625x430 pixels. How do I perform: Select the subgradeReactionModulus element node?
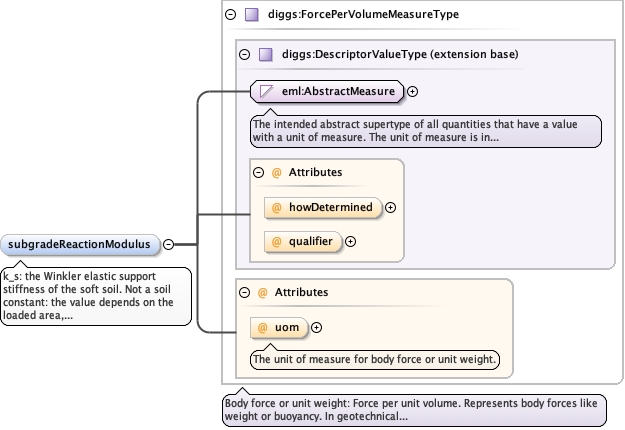[80, 244]
